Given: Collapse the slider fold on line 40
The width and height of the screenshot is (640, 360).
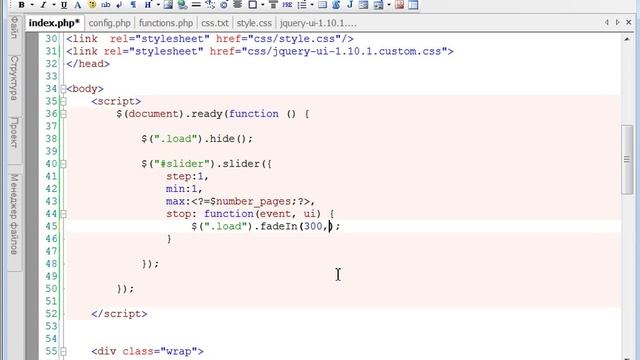Looking at the screenshot, I should pos(63,164).
